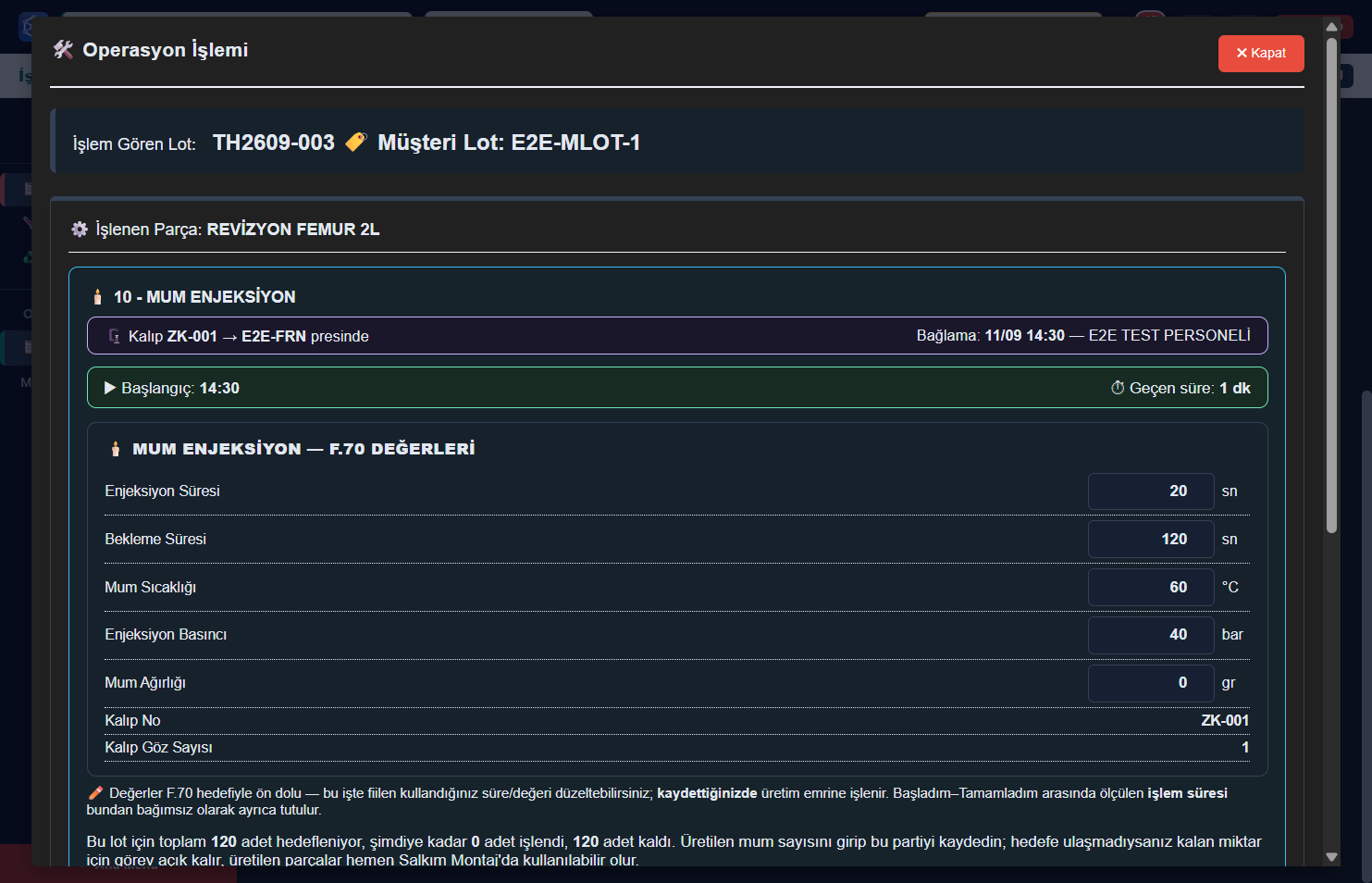Click the ZK-001 value in the Kalıp No row
Screen dimensions: 1372x883
(x=1225, y=721)
